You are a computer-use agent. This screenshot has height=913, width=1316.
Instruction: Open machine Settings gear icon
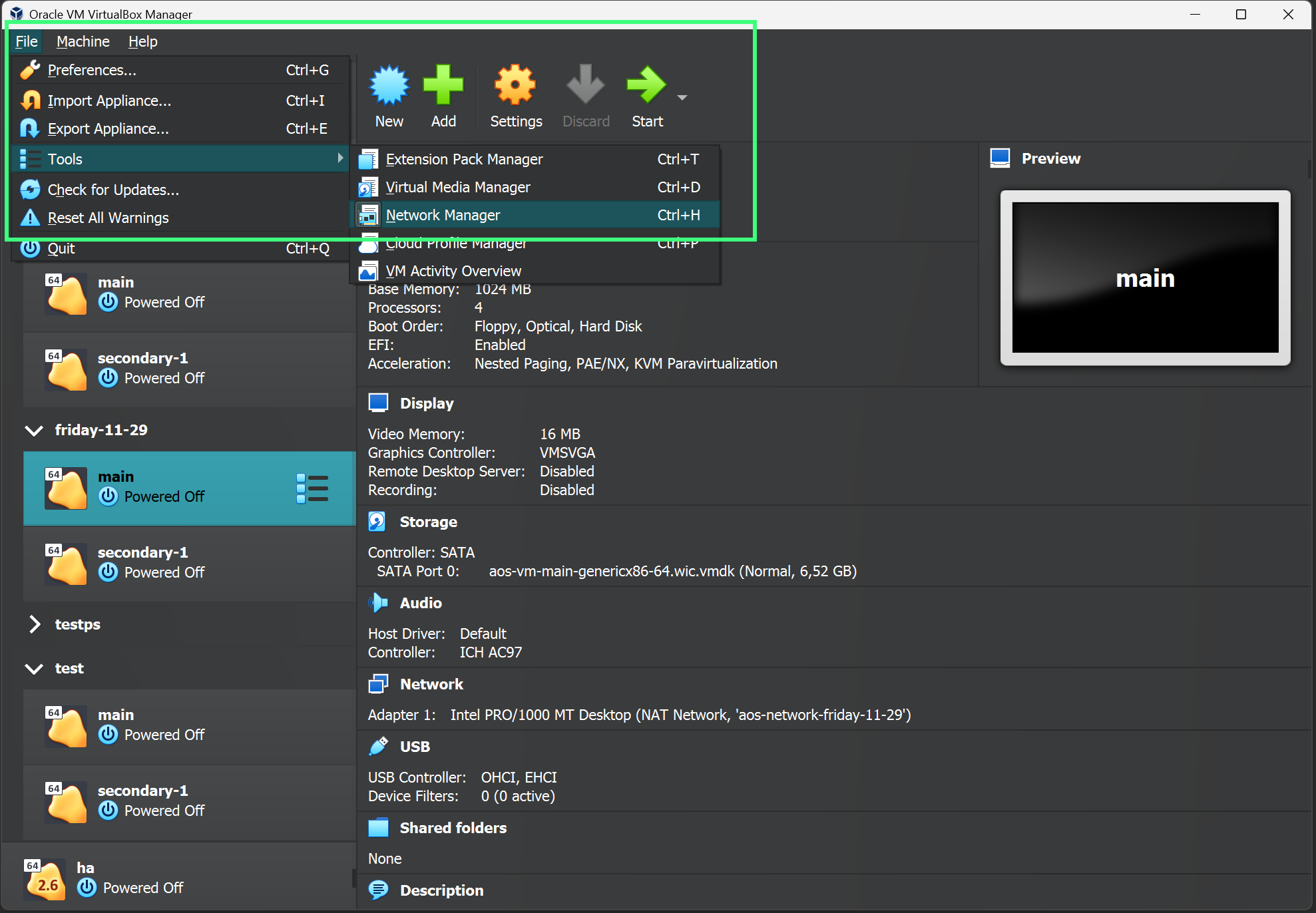click(515, 85)
